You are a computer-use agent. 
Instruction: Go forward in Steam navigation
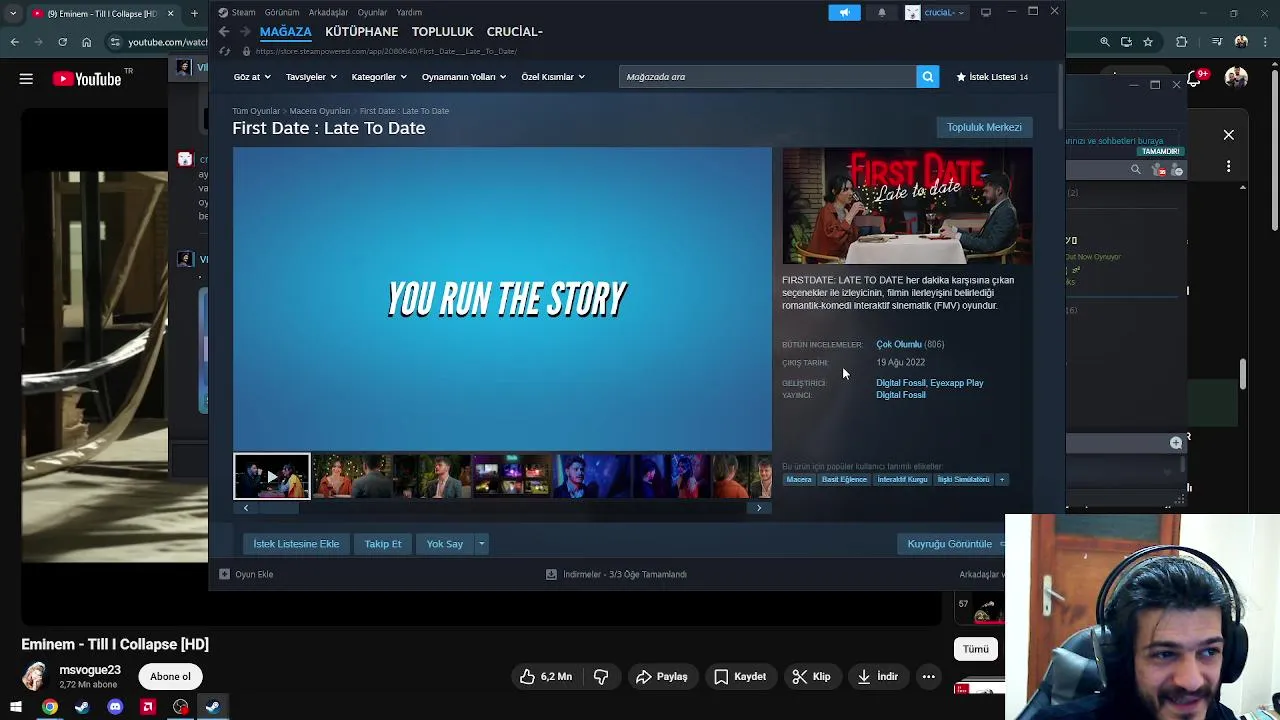point(244,32)
